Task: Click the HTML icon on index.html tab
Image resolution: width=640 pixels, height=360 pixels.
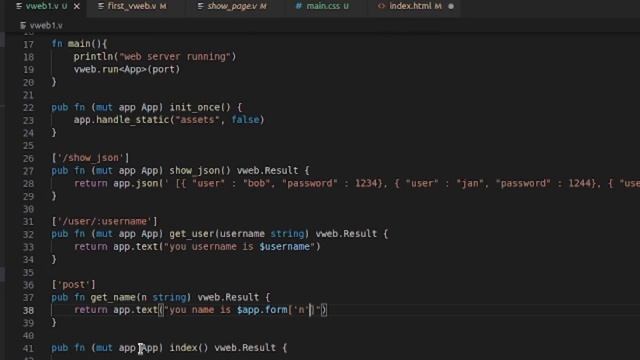Action: [381, 6]
